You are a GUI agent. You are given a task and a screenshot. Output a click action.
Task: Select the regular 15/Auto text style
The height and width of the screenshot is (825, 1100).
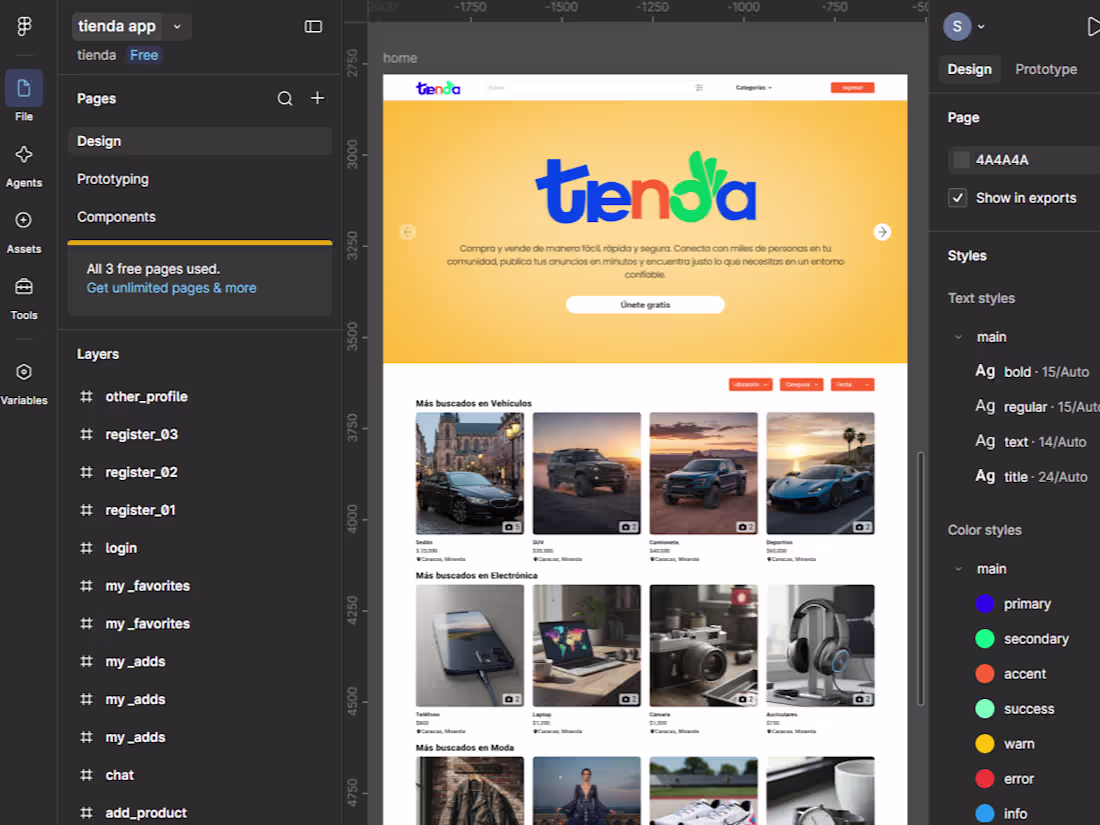[x=1036, y=407]
